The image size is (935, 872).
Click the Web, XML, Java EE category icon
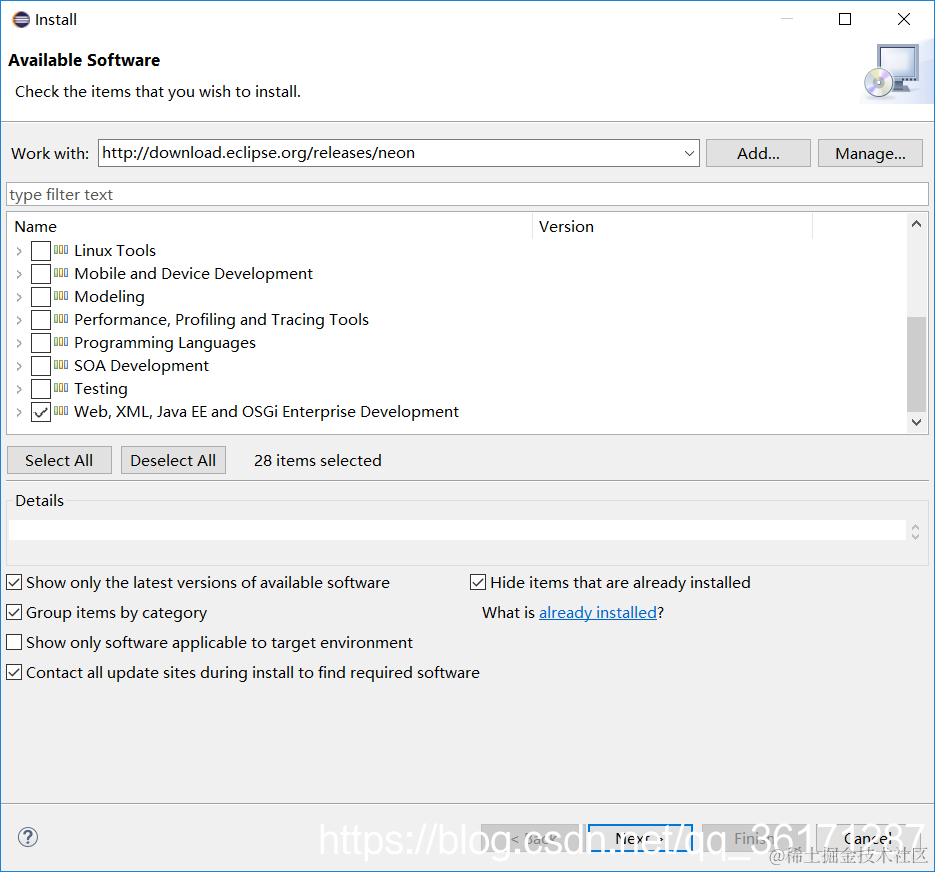pos(61,411)
